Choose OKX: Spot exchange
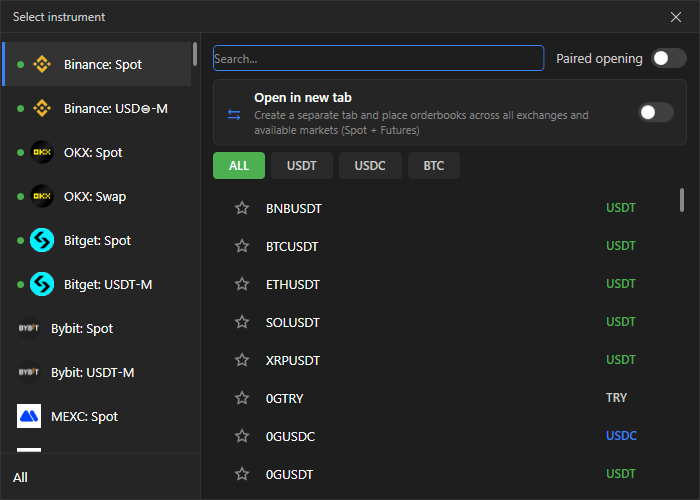 coord(97,152)
